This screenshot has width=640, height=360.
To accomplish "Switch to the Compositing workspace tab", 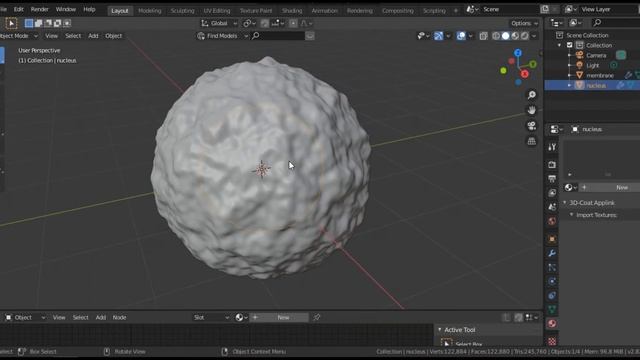I will click(398, 11).
